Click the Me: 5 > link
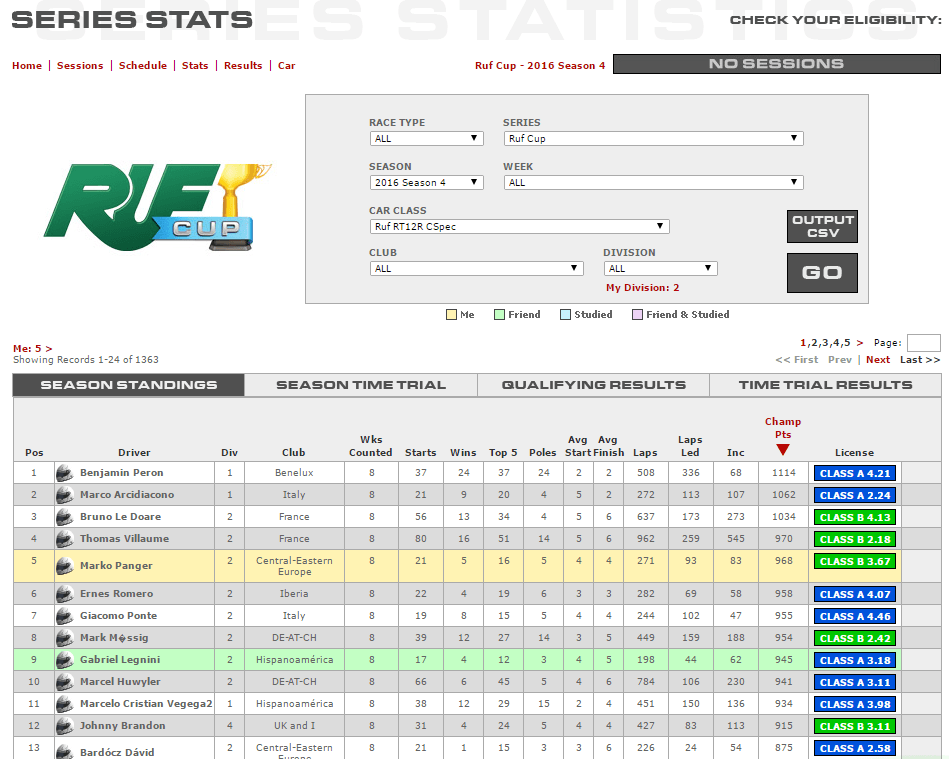949x759 pixels. (x=33, y=349)
